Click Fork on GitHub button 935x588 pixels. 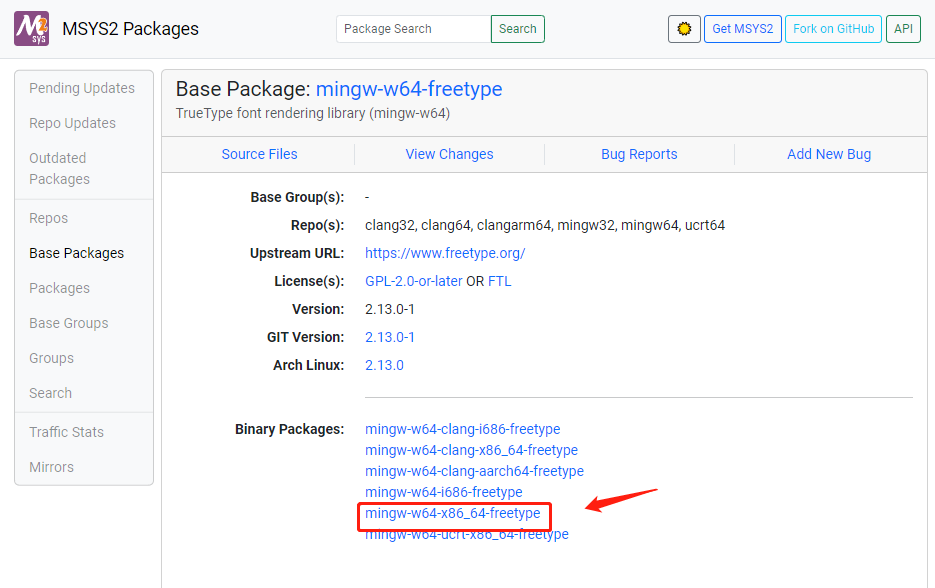point(833,29)
